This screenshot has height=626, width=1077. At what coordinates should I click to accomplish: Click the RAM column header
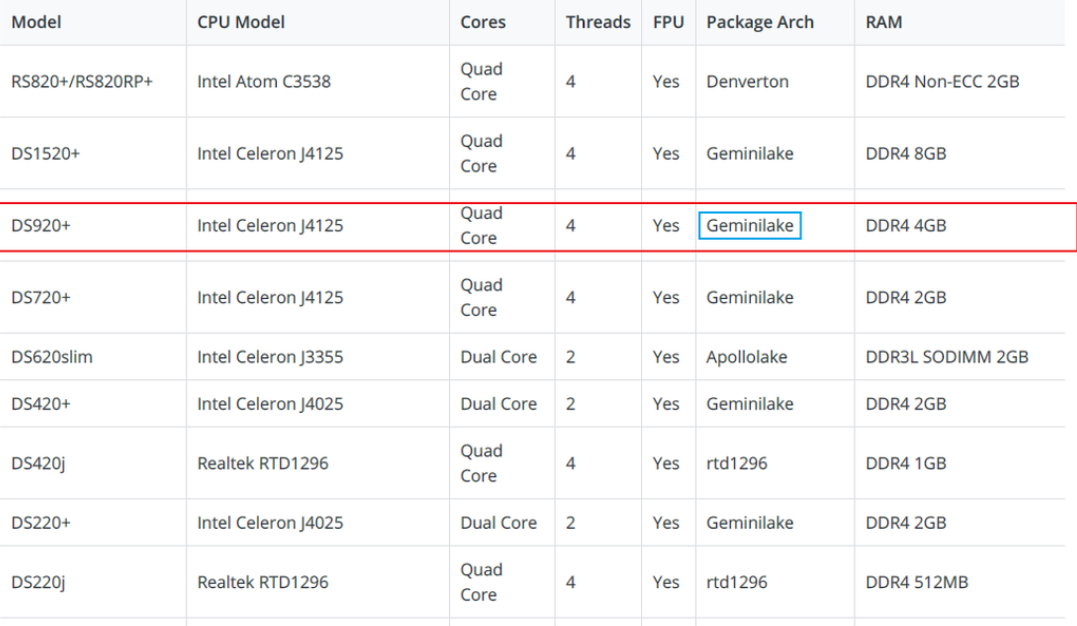click(883, 22)
